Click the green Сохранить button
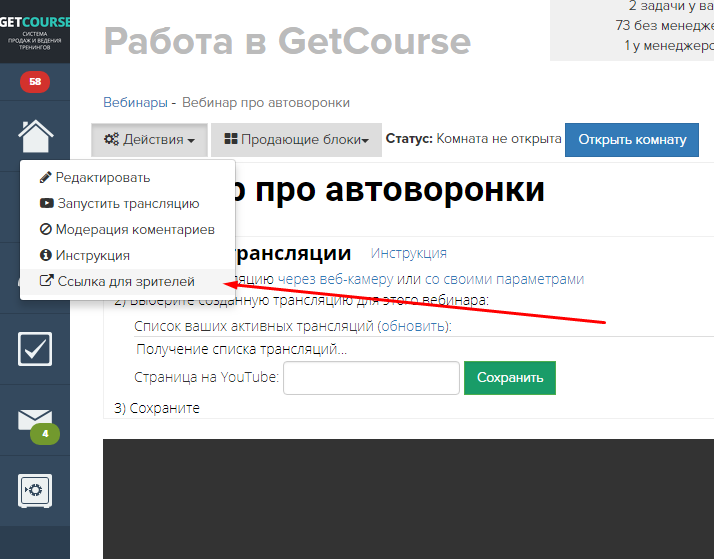 click(x=510, y=378)
